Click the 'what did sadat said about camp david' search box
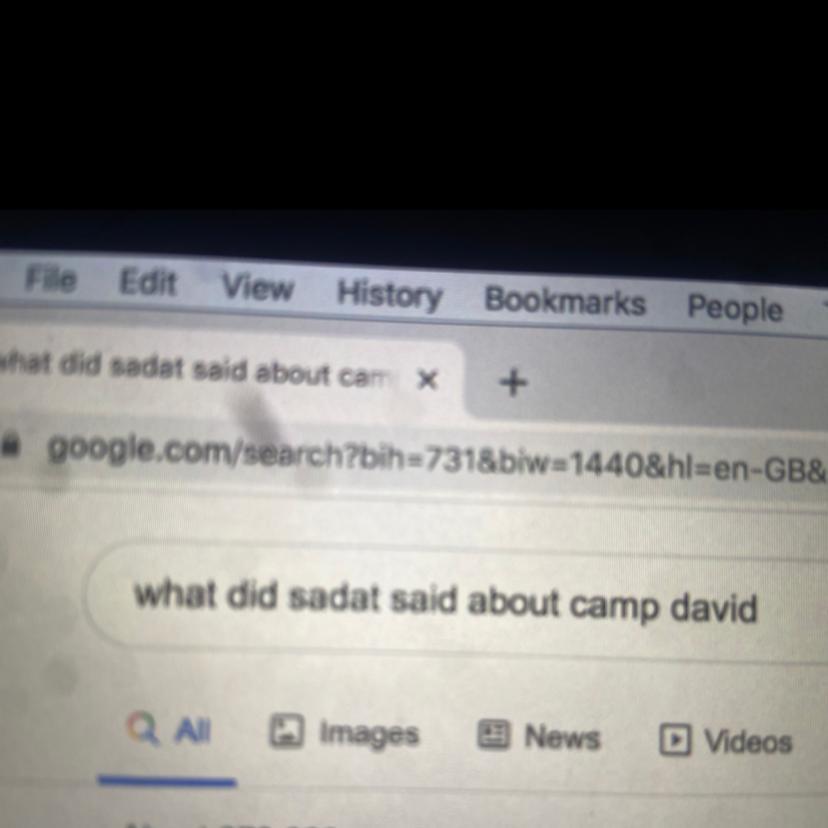Screen dimensions: 828x828 [454, 602]
